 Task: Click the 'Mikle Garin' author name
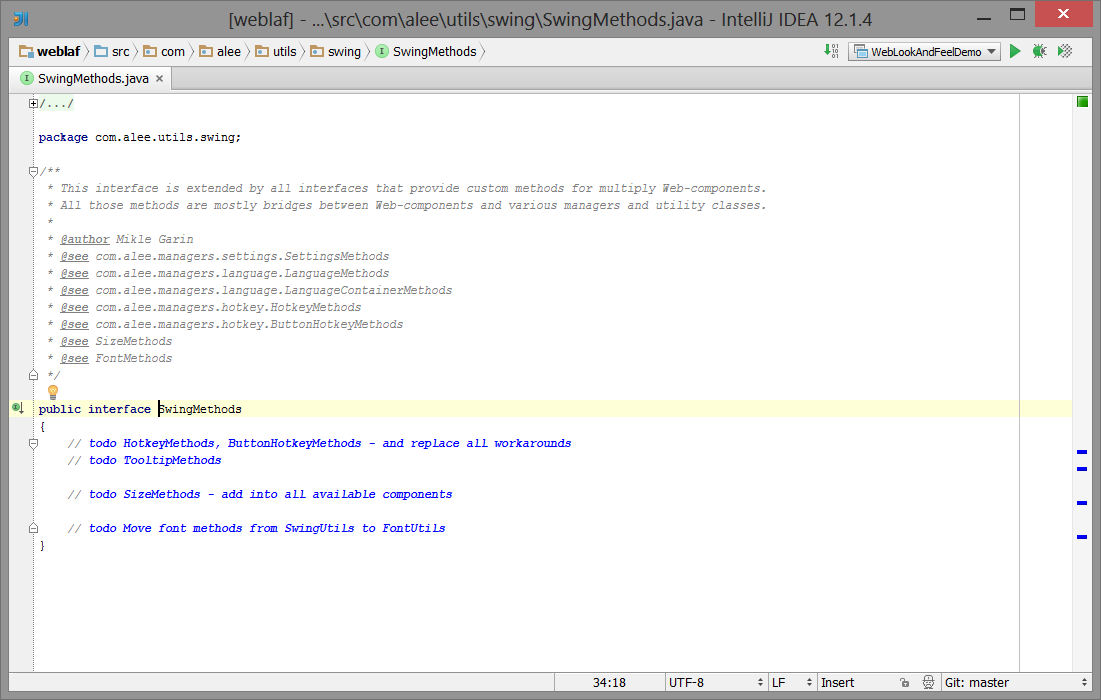pyautogui.click(x=154, y=239)
